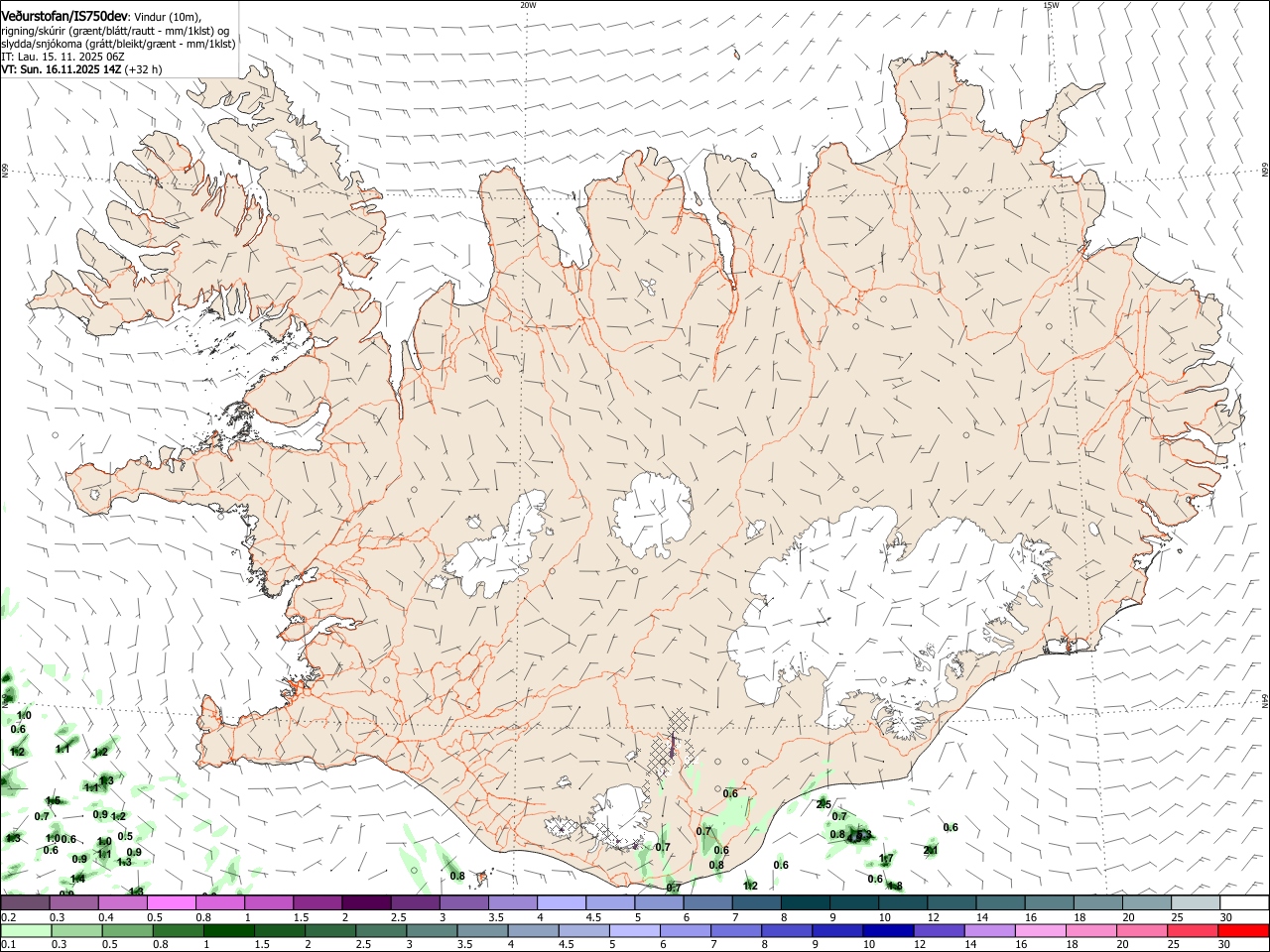1270x952 pixels.
Task: Click the darkest green lower swatch at 1
Action: pos(228,930)
